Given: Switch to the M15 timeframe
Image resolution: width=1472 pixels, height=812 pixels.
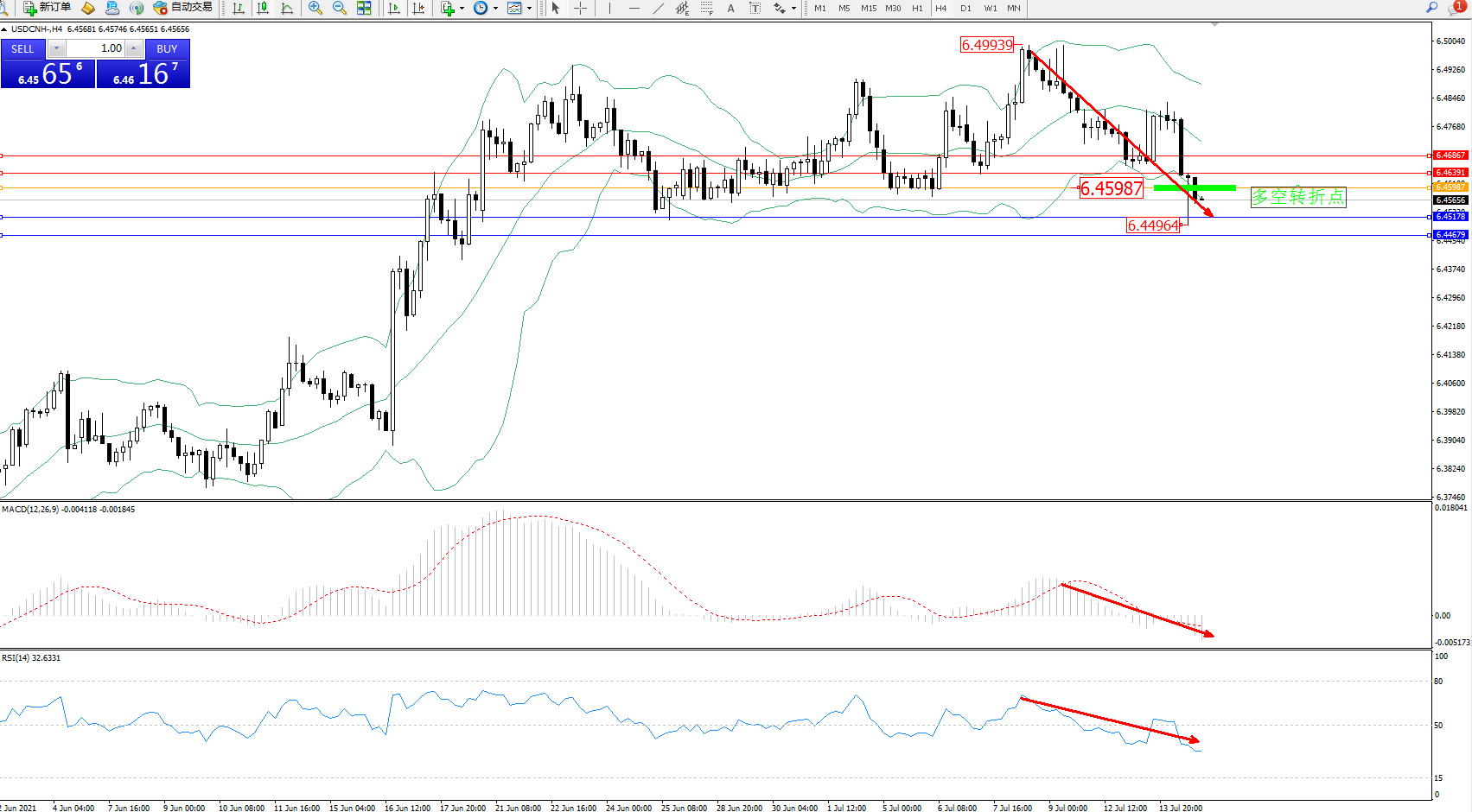Looking at the screenshot, I should (868, 8).
